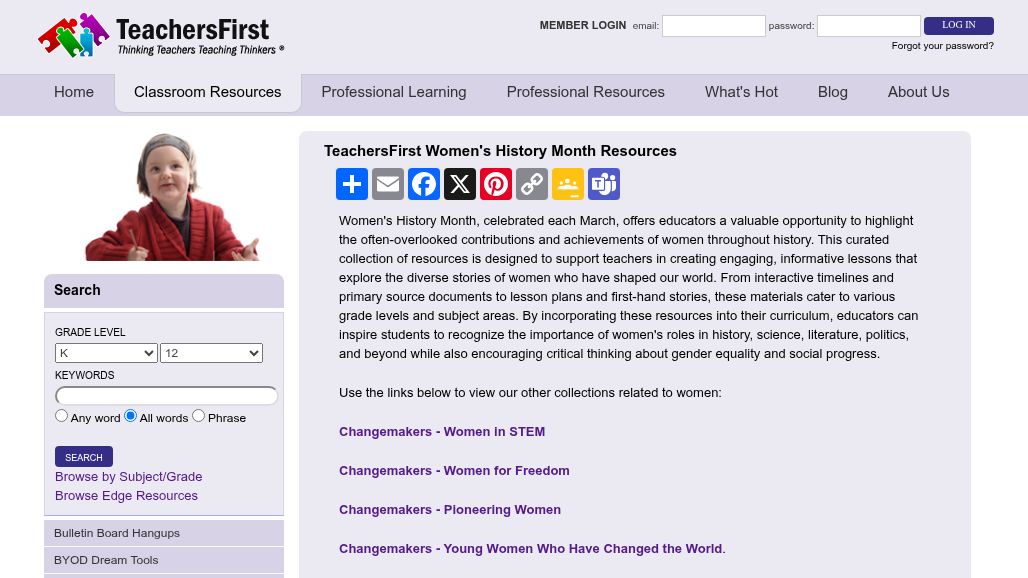The image size is (1028, 578).
Task: Expand the Bulletin Board Hangups section
Action: (117, 533)
